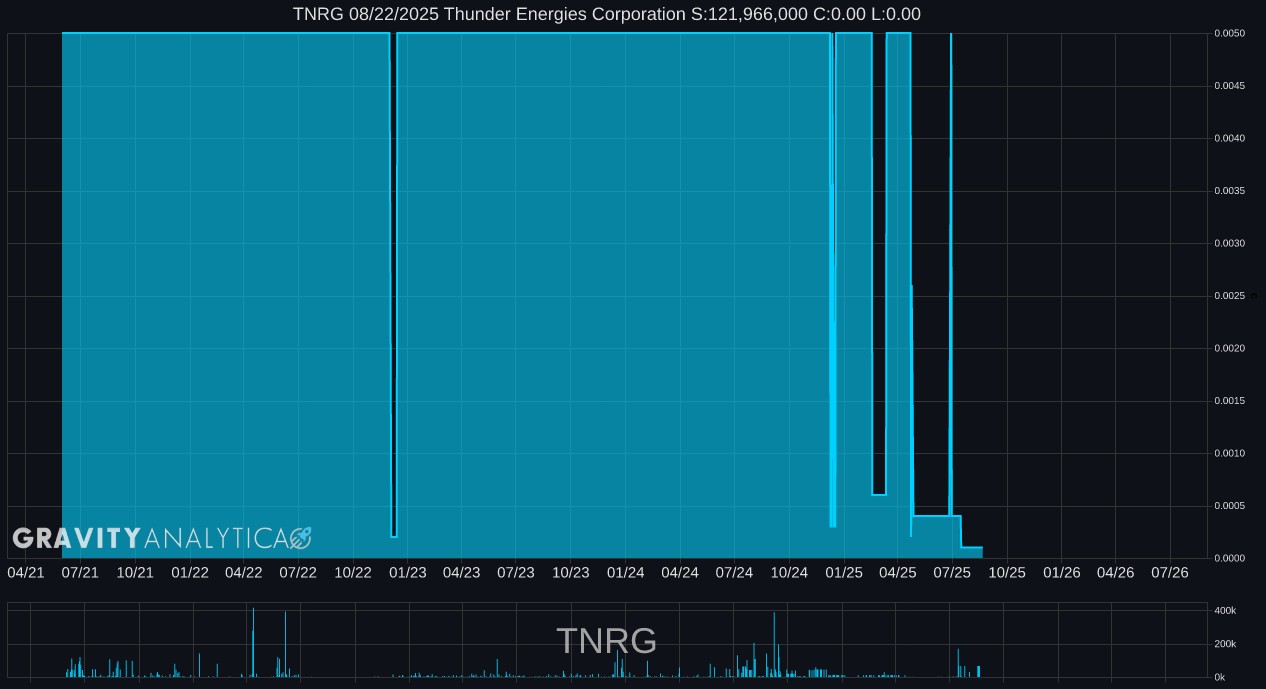Viewport: 1266px width, 689px height.
Task: Pick the 0.0015 price axis label
Action: click(x=1230, y=401)
